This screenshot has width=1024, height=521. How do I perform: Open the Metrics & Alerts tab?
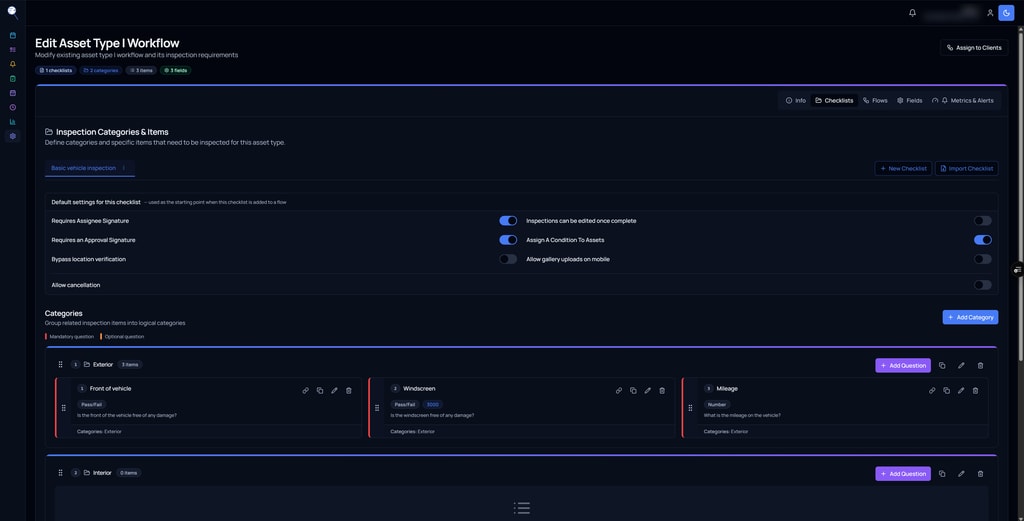pos(963,101)
